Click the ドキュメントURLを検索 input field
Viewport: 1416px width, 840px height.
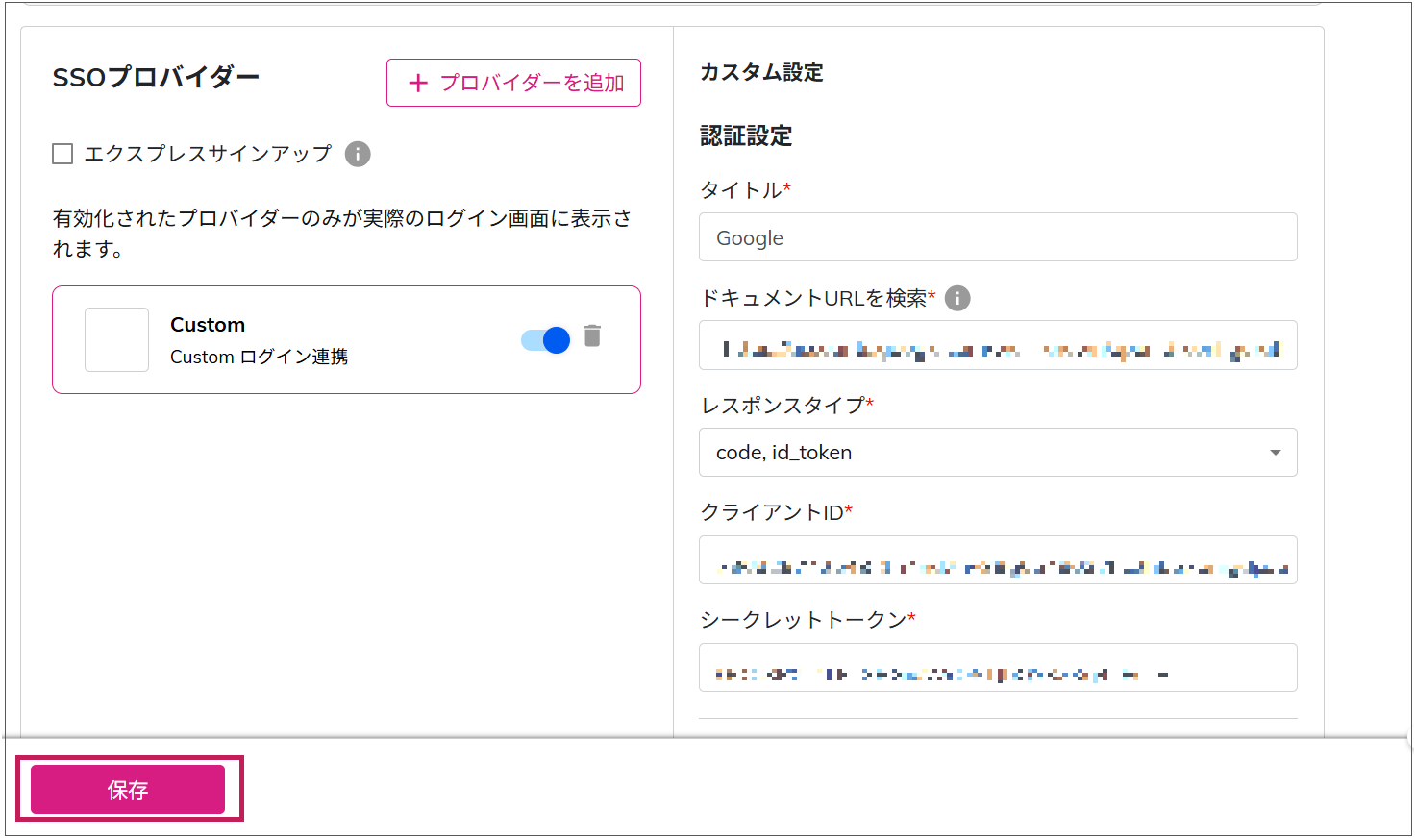click(x=997, y=346)
